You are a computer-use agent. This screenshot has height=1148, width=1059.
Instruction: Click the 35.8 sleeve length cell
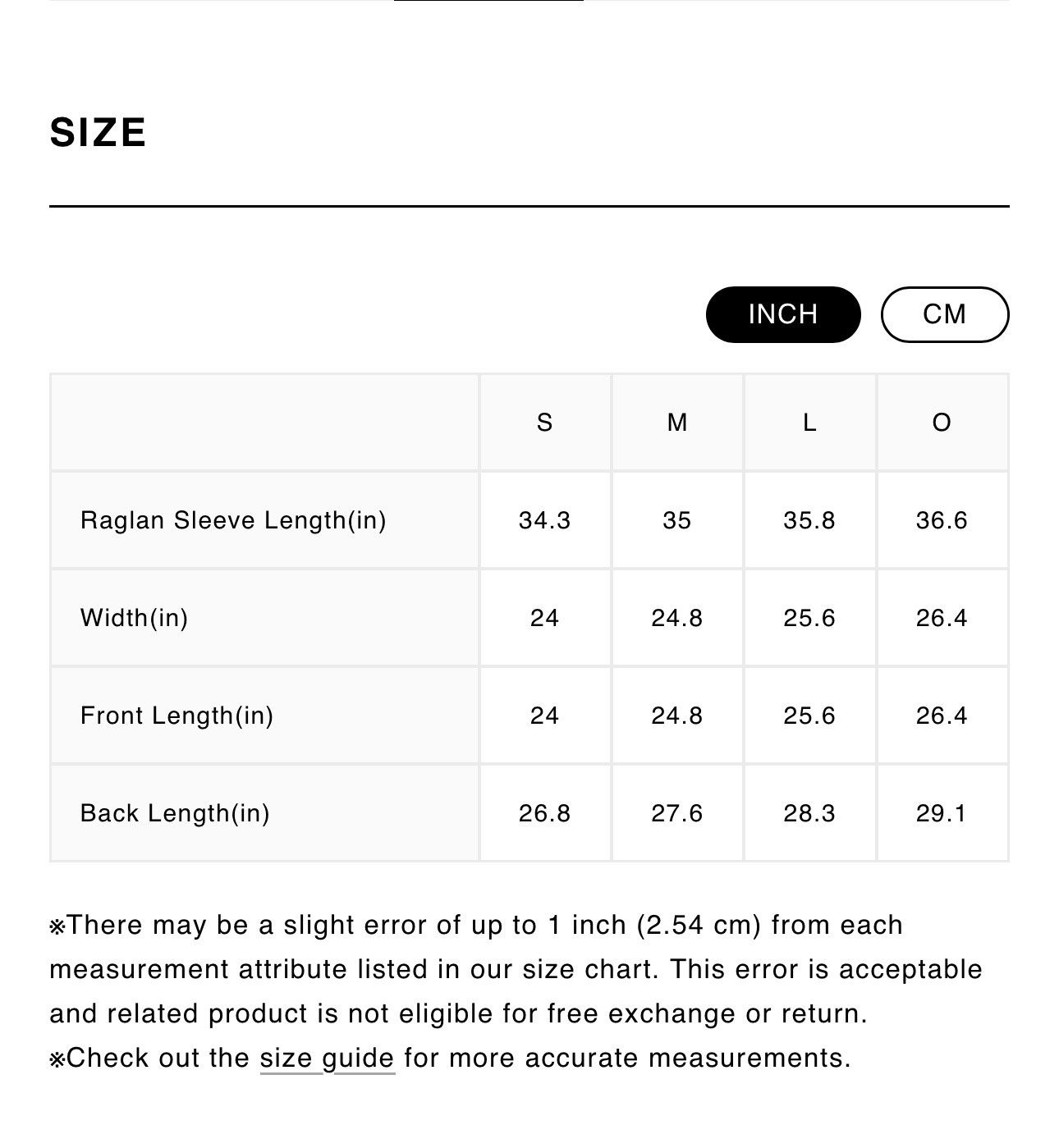coord(809,520)
